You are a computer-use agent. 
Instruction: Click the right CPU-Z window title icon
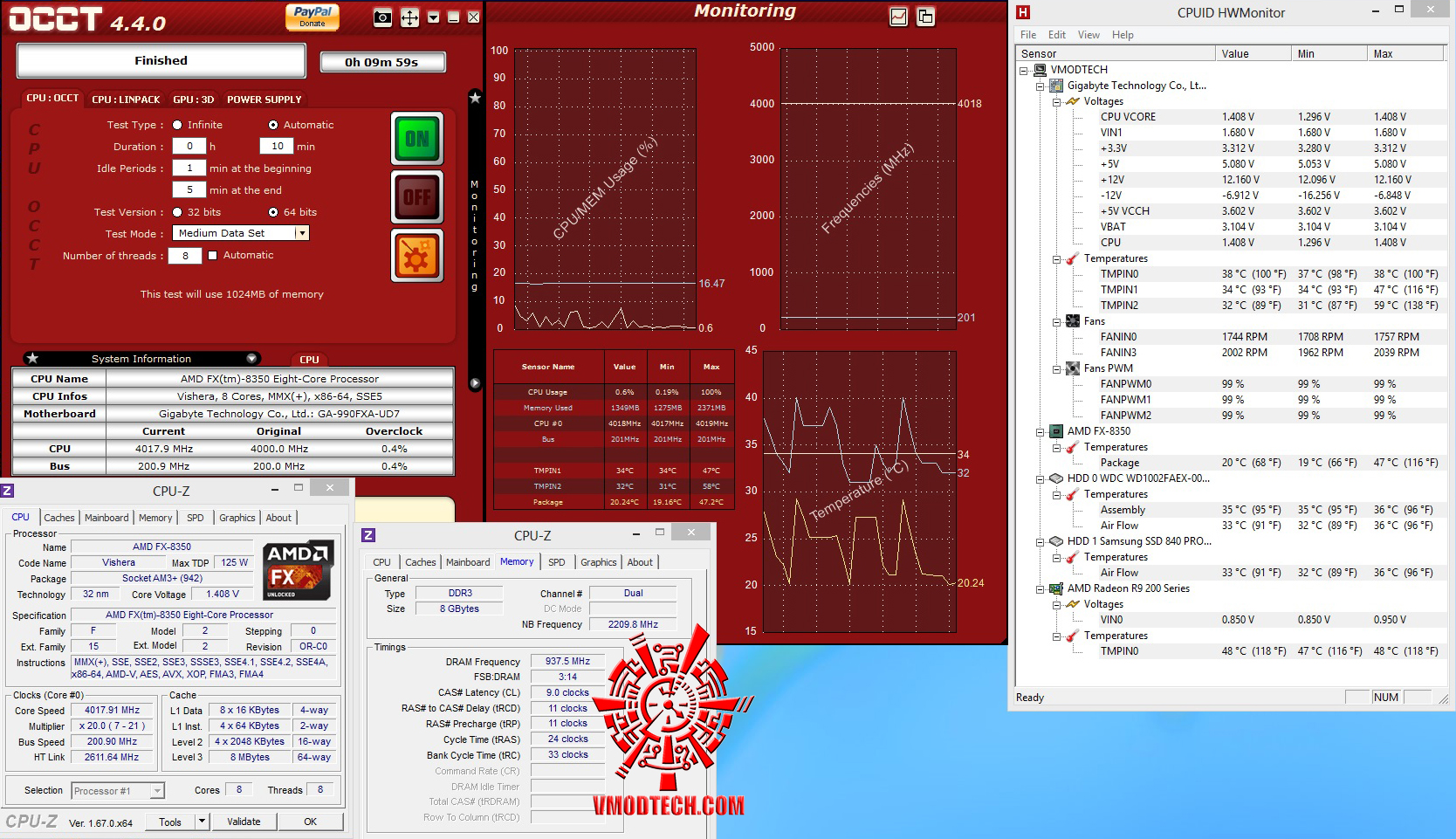click(368, 535)
